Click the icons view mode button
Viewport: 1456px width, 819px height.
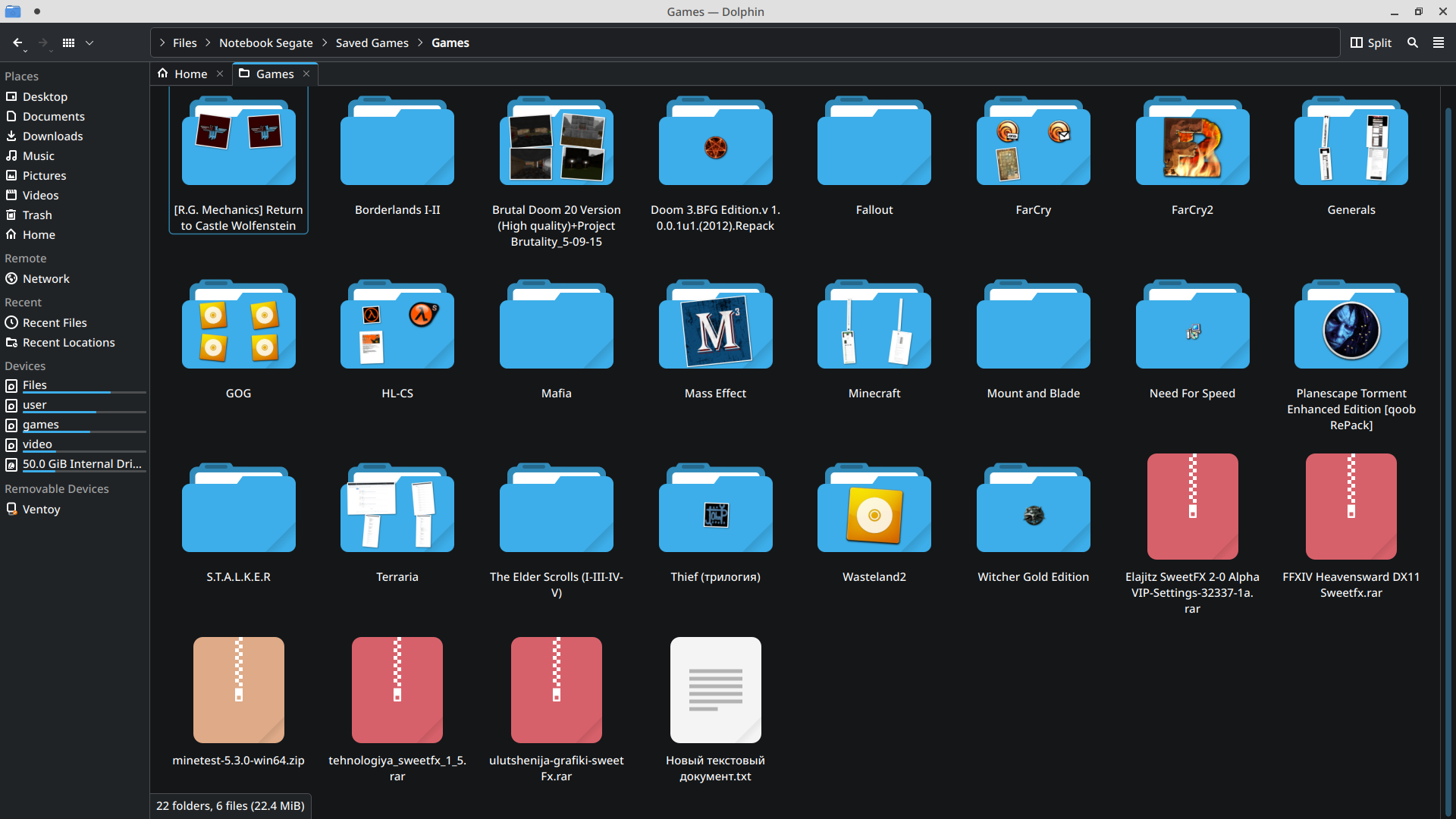(68, 43)
